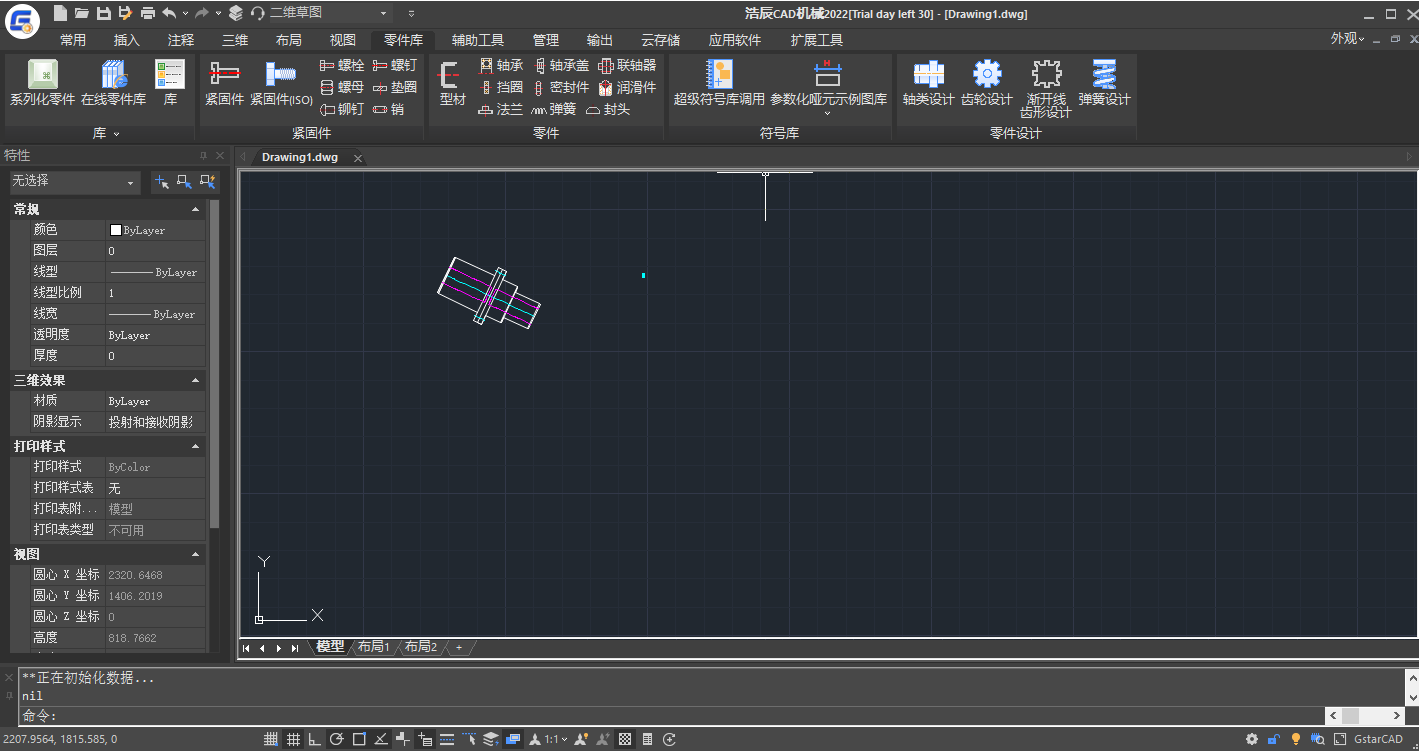Insert a 螺母 nut part
This screenshot has width=1419, height=752.
342,87
